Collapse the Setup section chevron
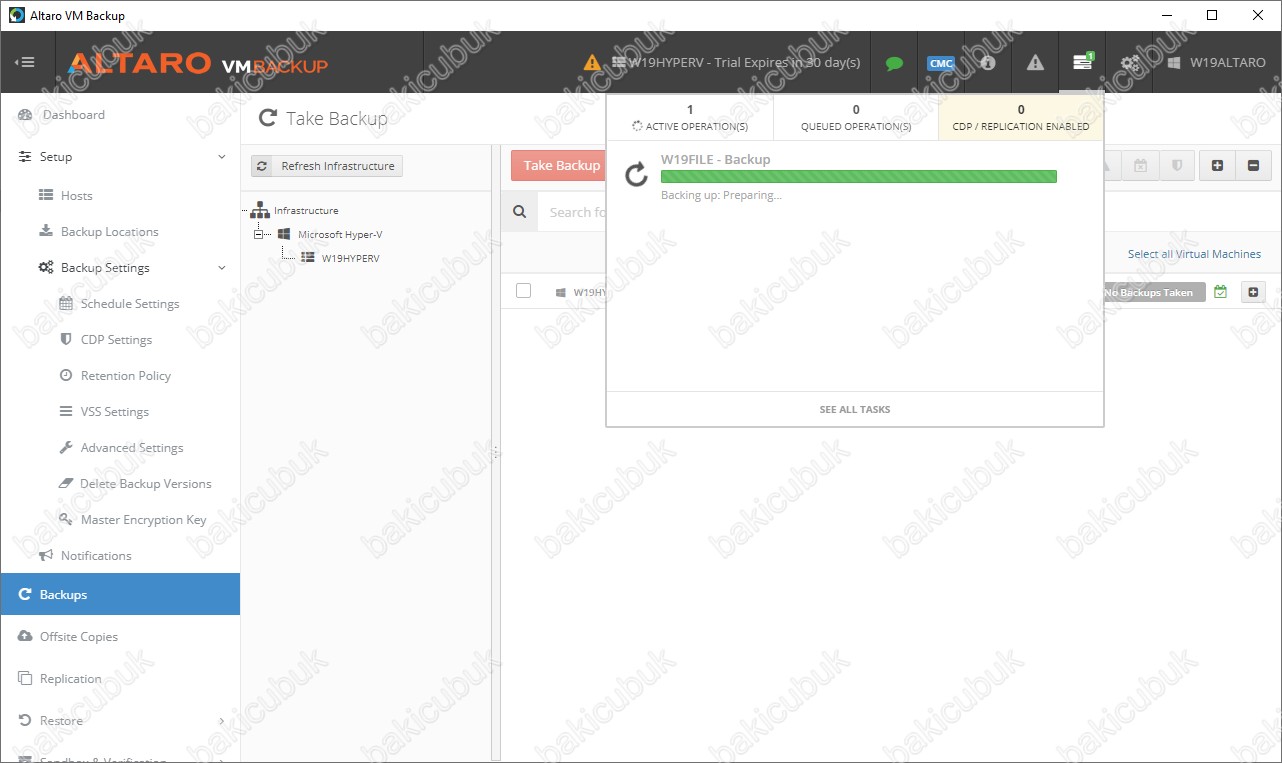The width and height of the screenshot is (1282, 763). 222,157
